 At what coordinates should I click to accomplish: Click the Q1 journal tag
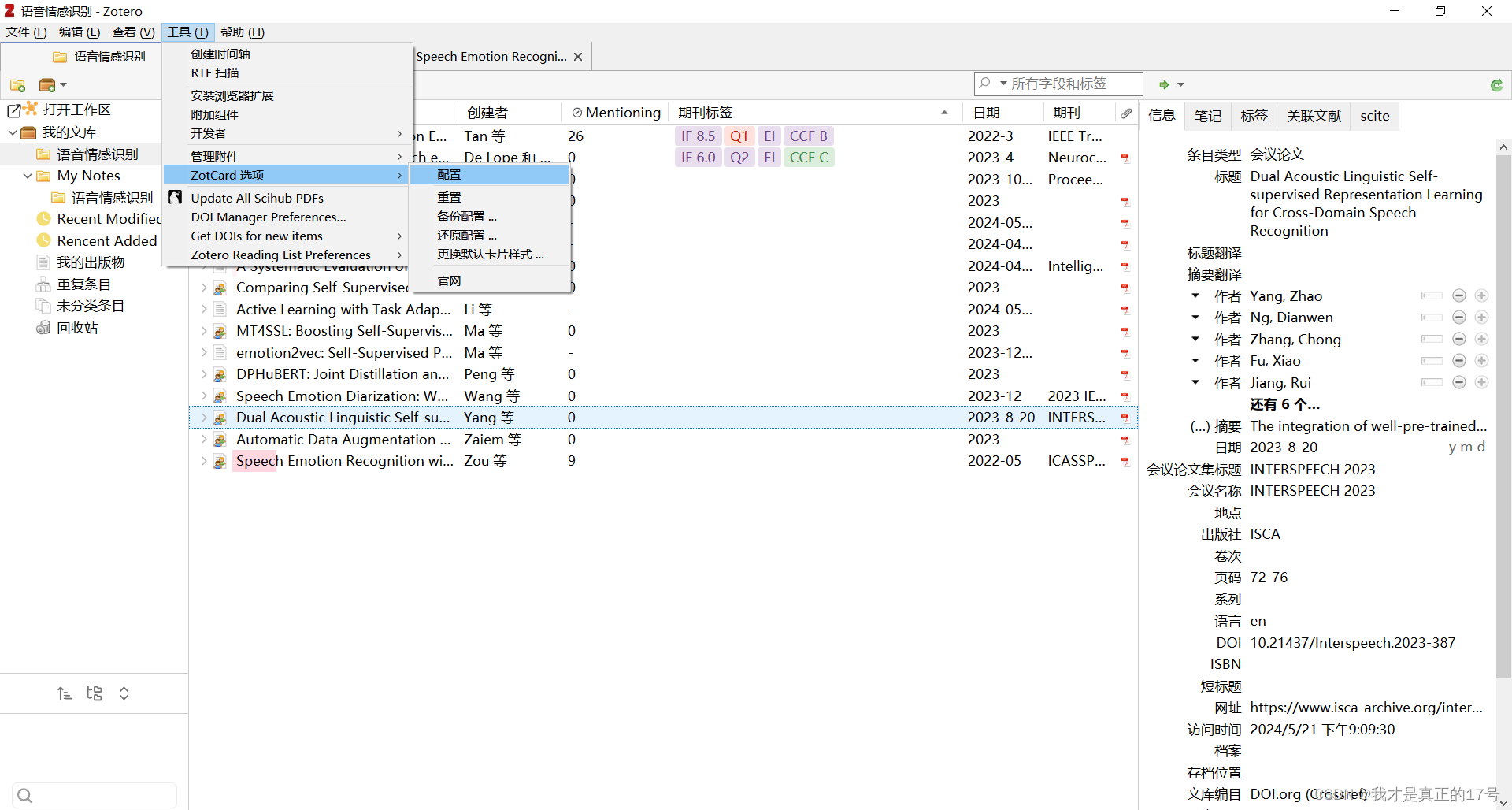pos(739,136)
